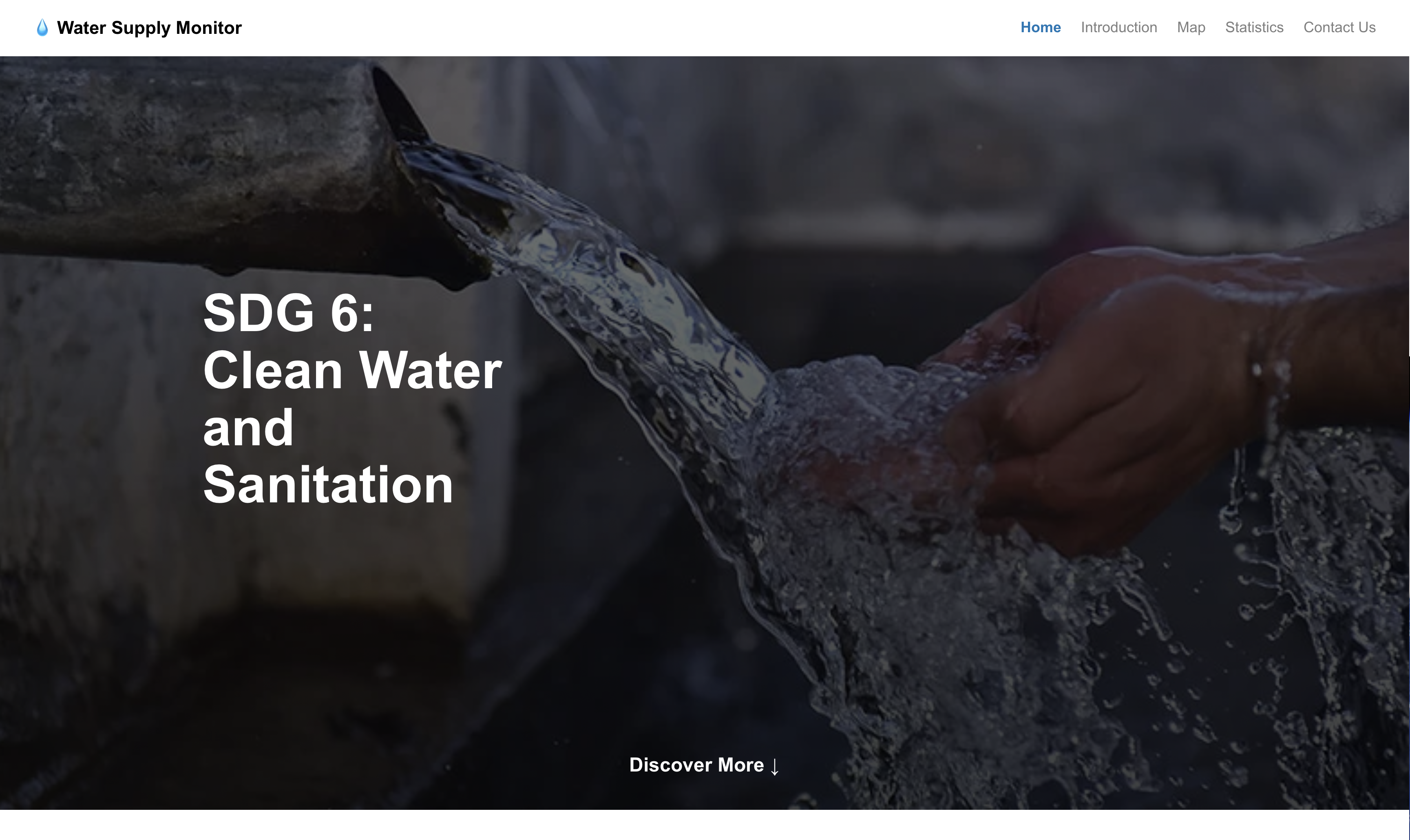This screenshot has width=1410, height=840.
Task: Click the white strip beneath the hero image
Action: [705, 825]
